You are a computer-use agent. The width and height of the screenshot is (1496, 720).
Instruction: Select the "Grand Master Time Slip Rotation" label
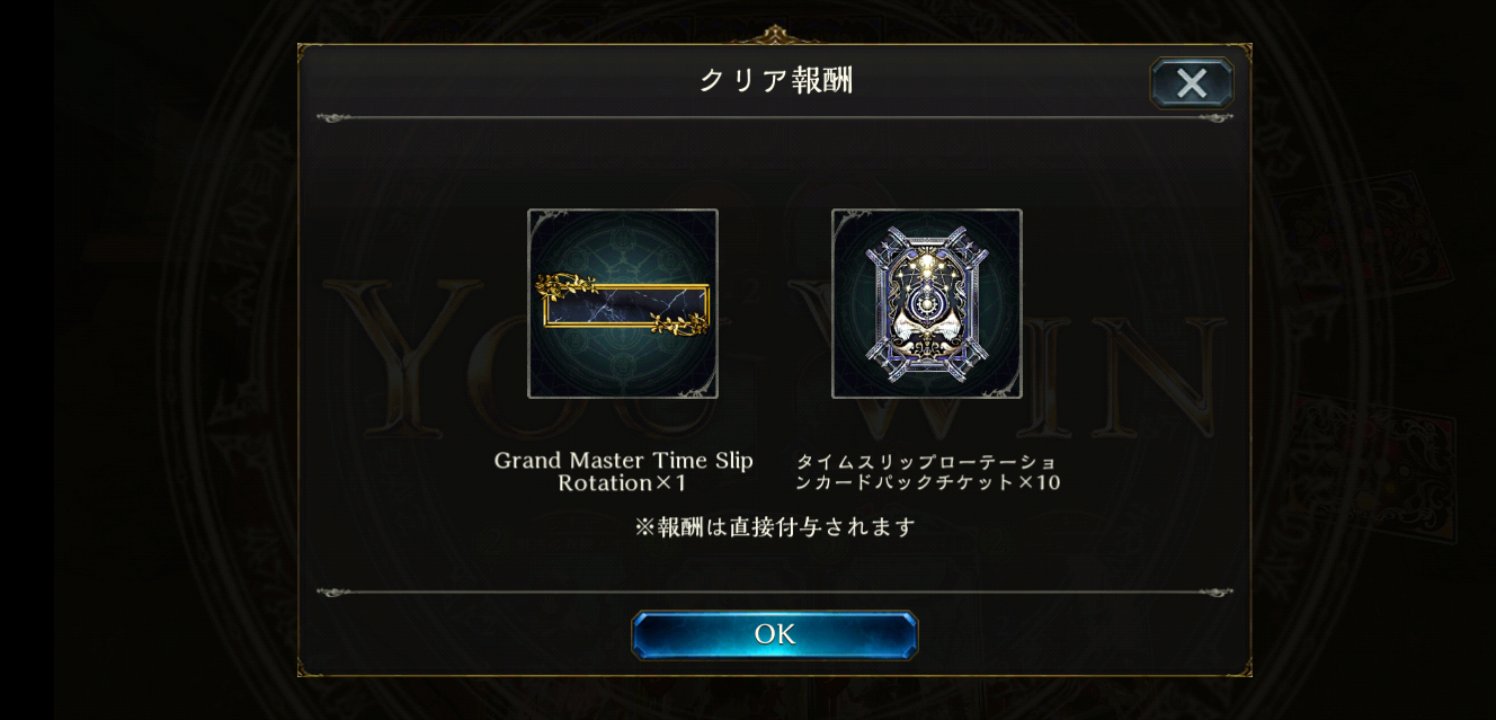pyautogui.click(x=624, y=472)
